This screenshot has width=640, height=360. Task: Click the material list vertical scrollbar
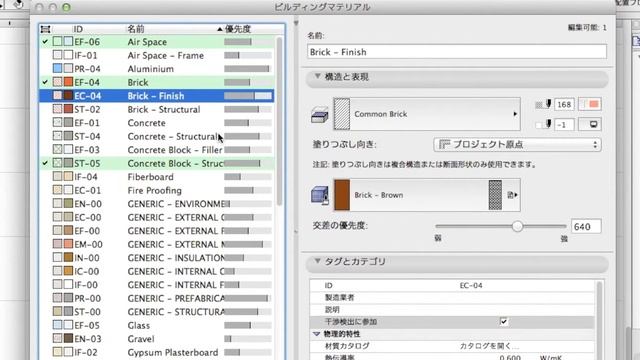tap(280, 122)
